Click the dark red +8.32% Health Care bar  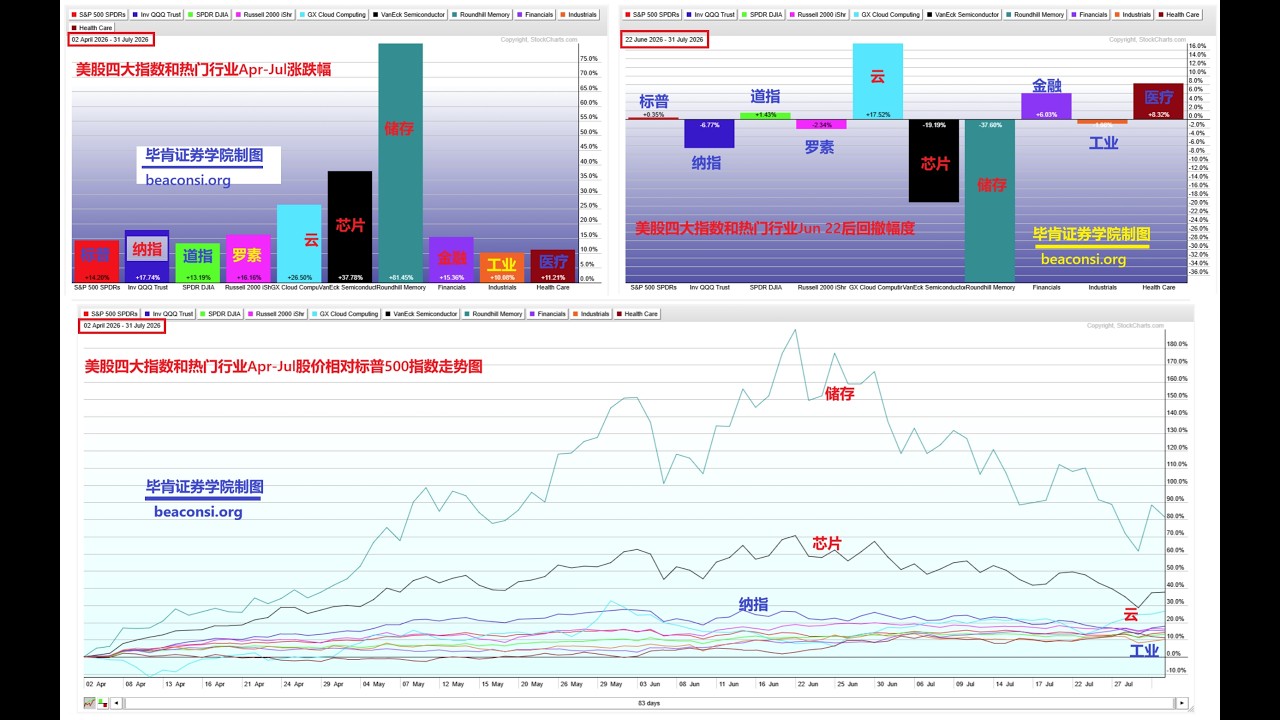tap(1158, 101)
